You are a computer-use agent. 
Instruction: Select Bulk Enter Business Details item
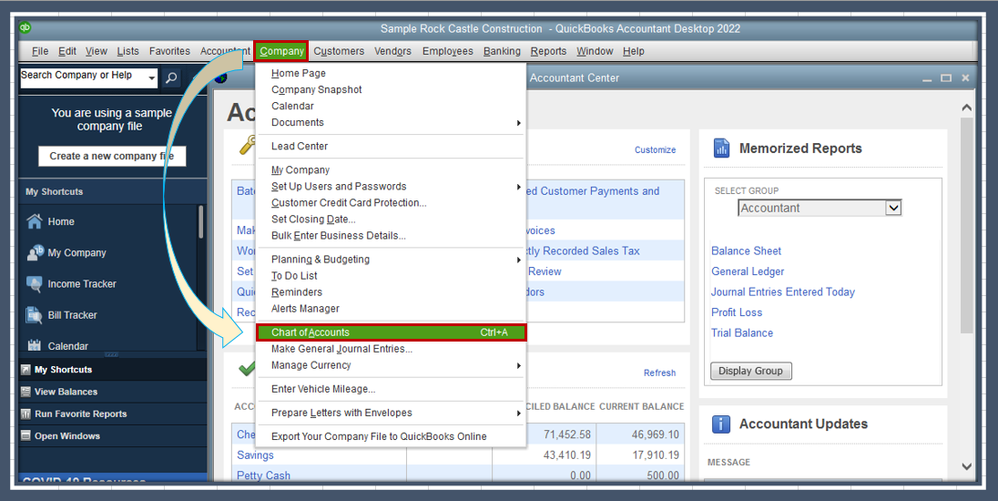click(x=339, y=236)
